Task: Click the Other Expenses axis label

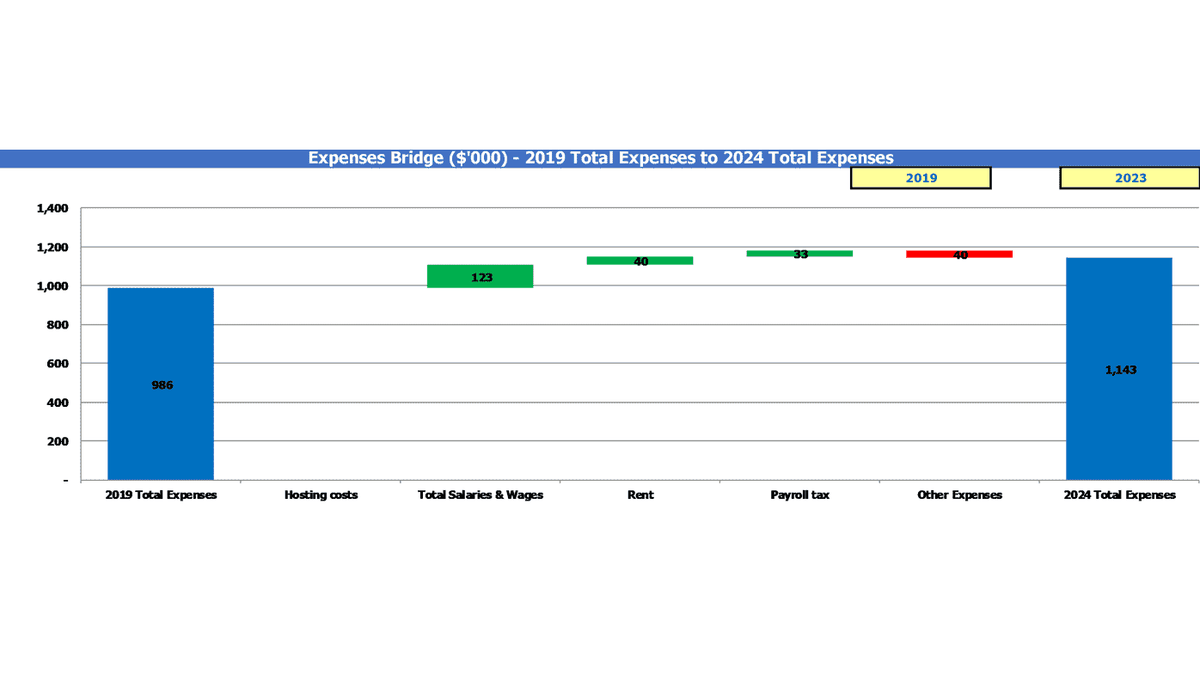Action: point(959,495)
